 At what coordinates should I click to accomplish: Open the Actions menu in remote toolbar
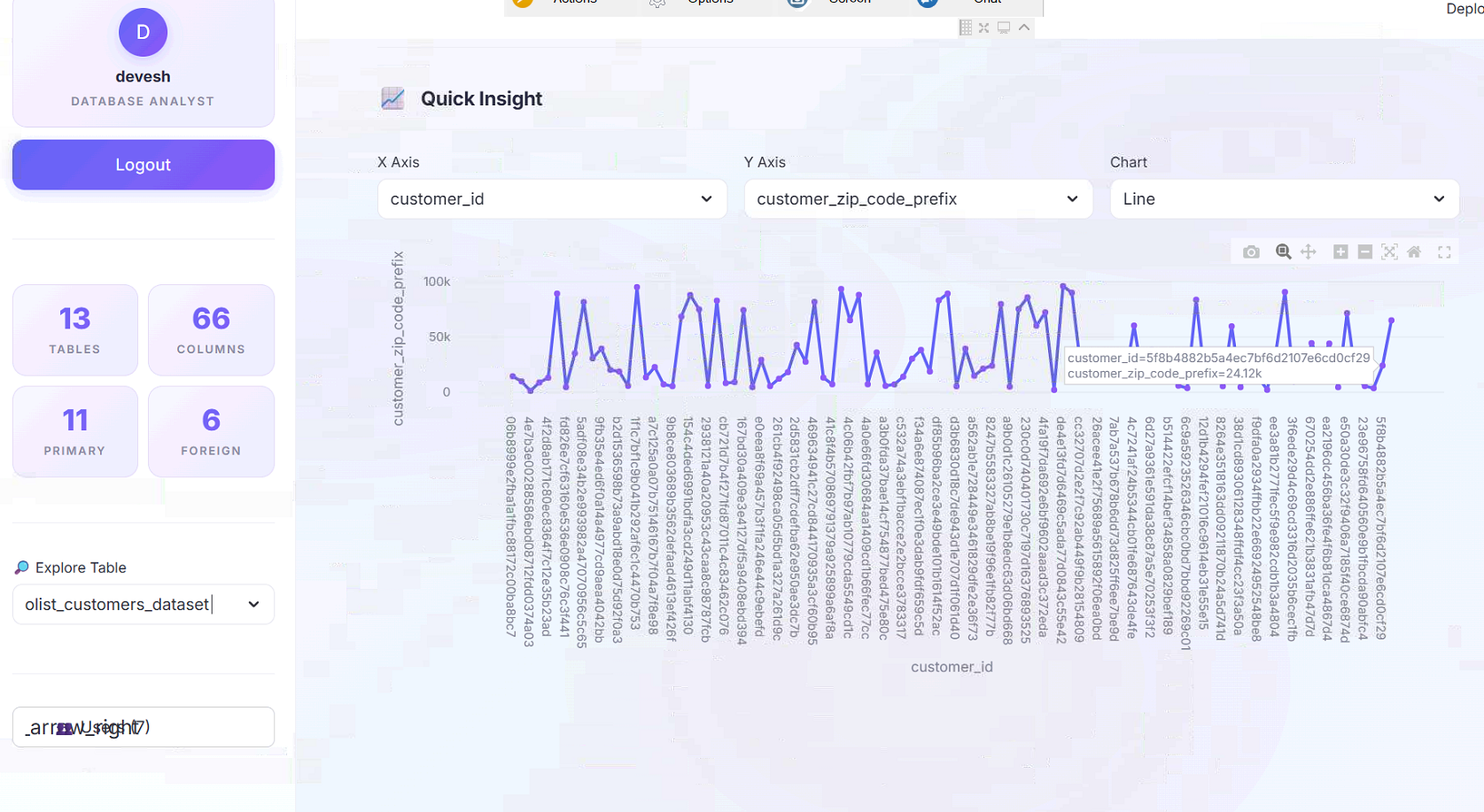[556, 3]
